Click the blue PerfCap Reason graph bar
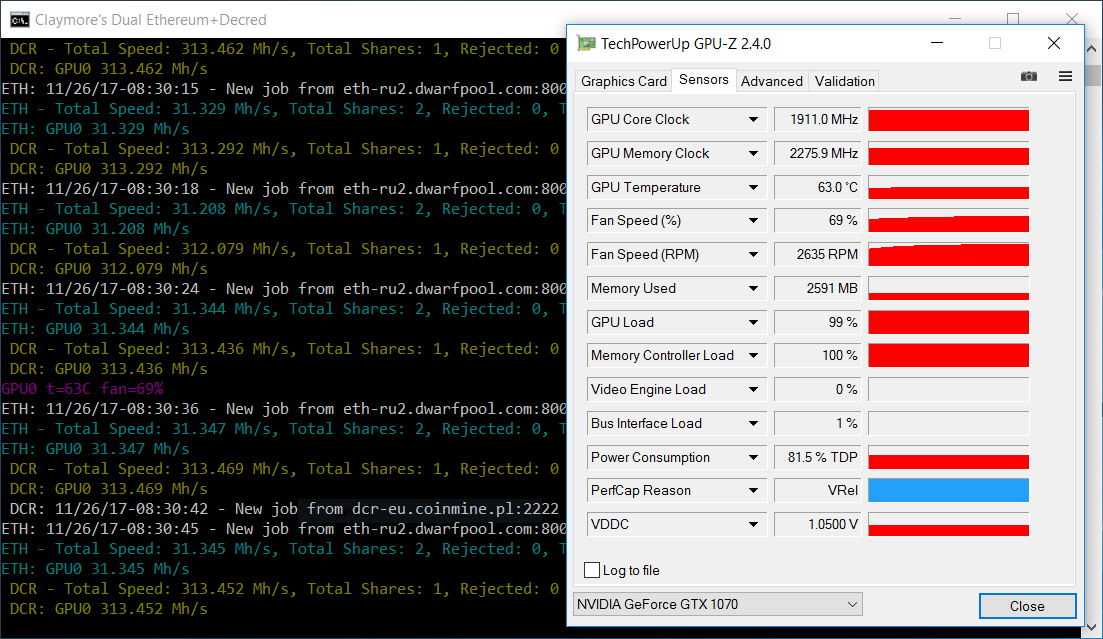The image size is (1103, 639). [948, 491]
